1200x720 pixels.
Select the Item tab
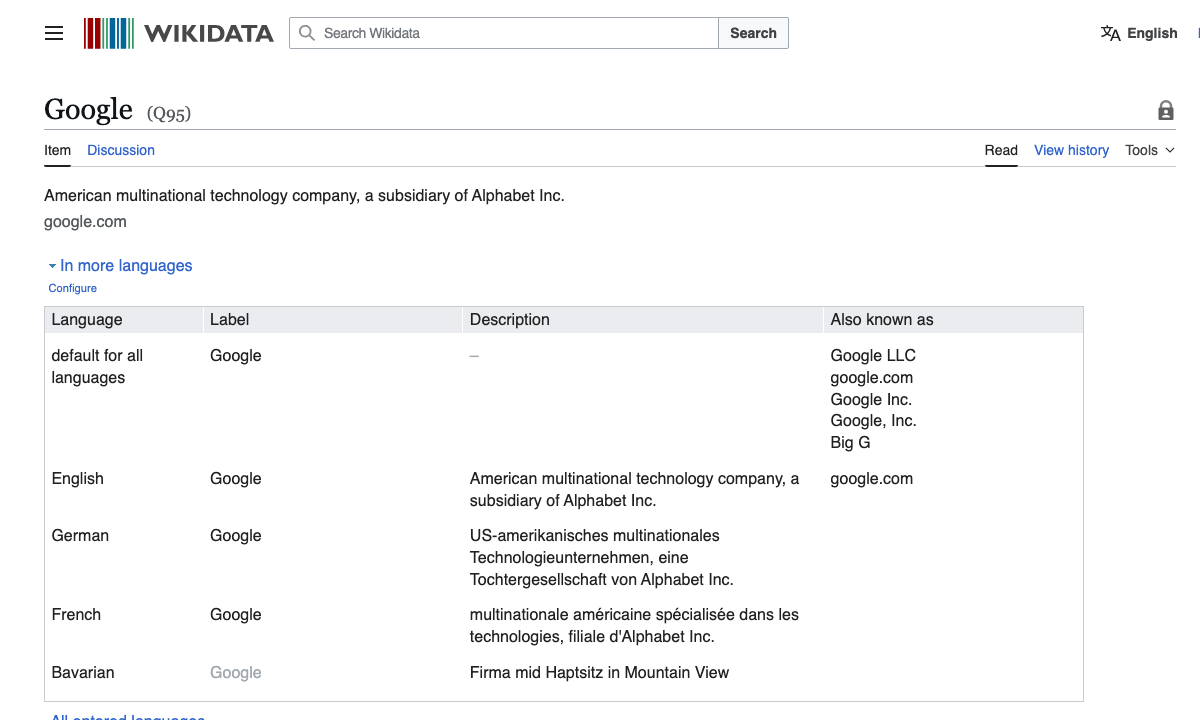coord(57,150)
